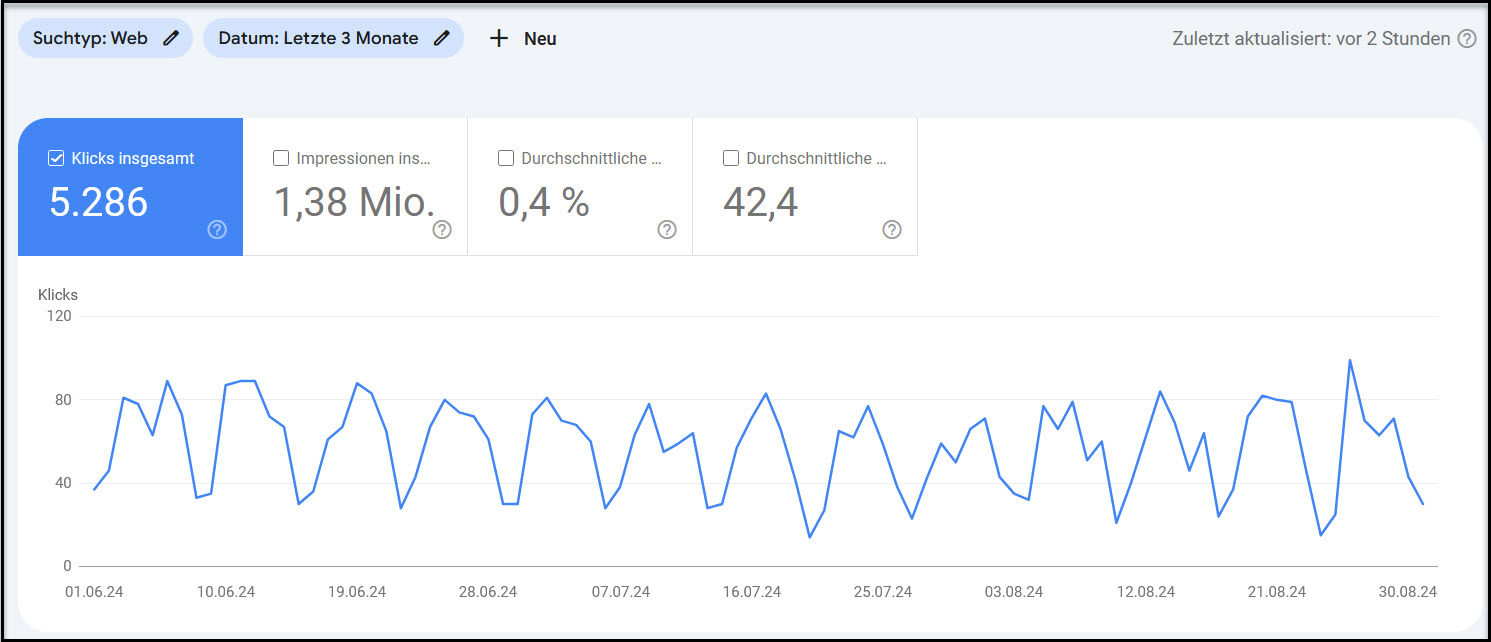
Task: Open help icon in Impressionen card
Action: coord(442,229)
